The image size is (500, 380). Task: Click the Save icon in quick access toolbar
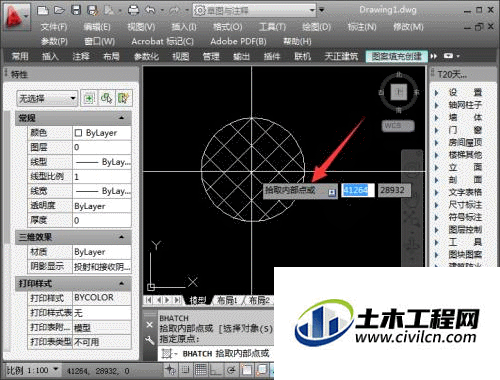coord(76,10)
